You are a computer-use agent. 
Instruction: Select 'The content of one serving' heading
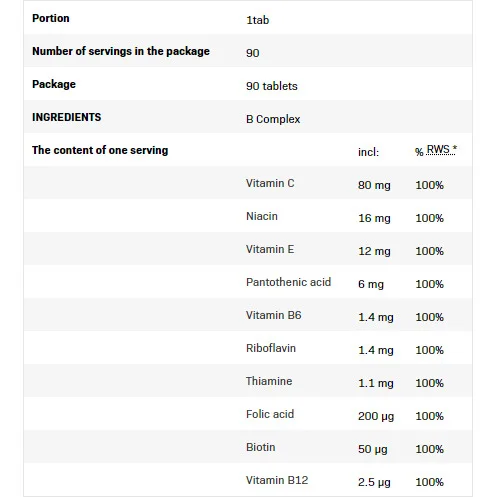(100, 150)
